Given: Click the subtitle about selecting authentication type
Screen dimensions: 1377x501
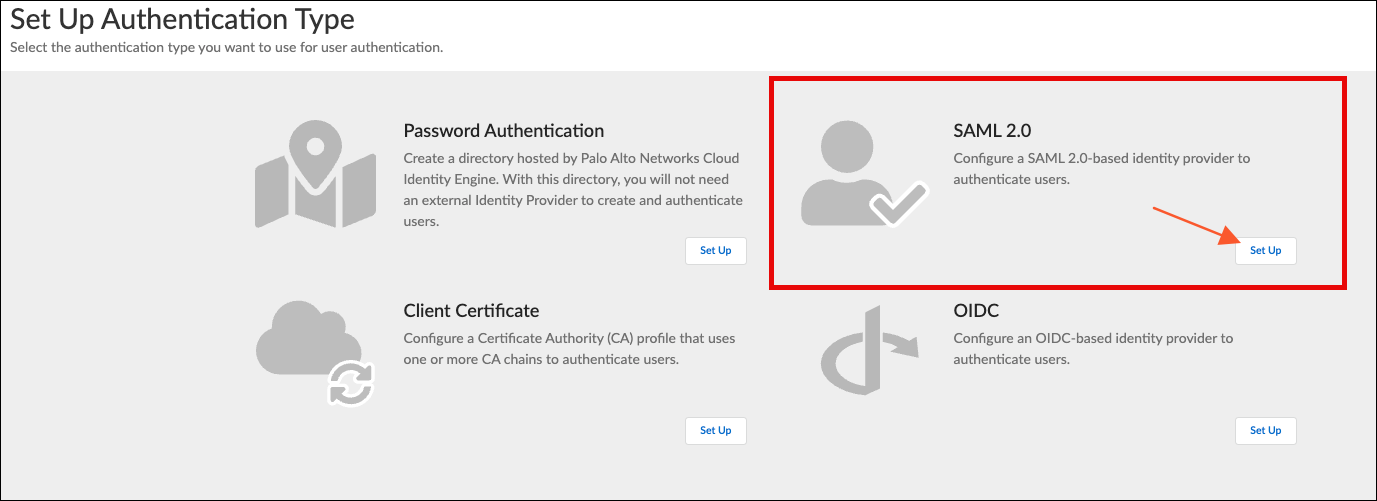Looking at the screenshot, I should (x=226, y=47).
